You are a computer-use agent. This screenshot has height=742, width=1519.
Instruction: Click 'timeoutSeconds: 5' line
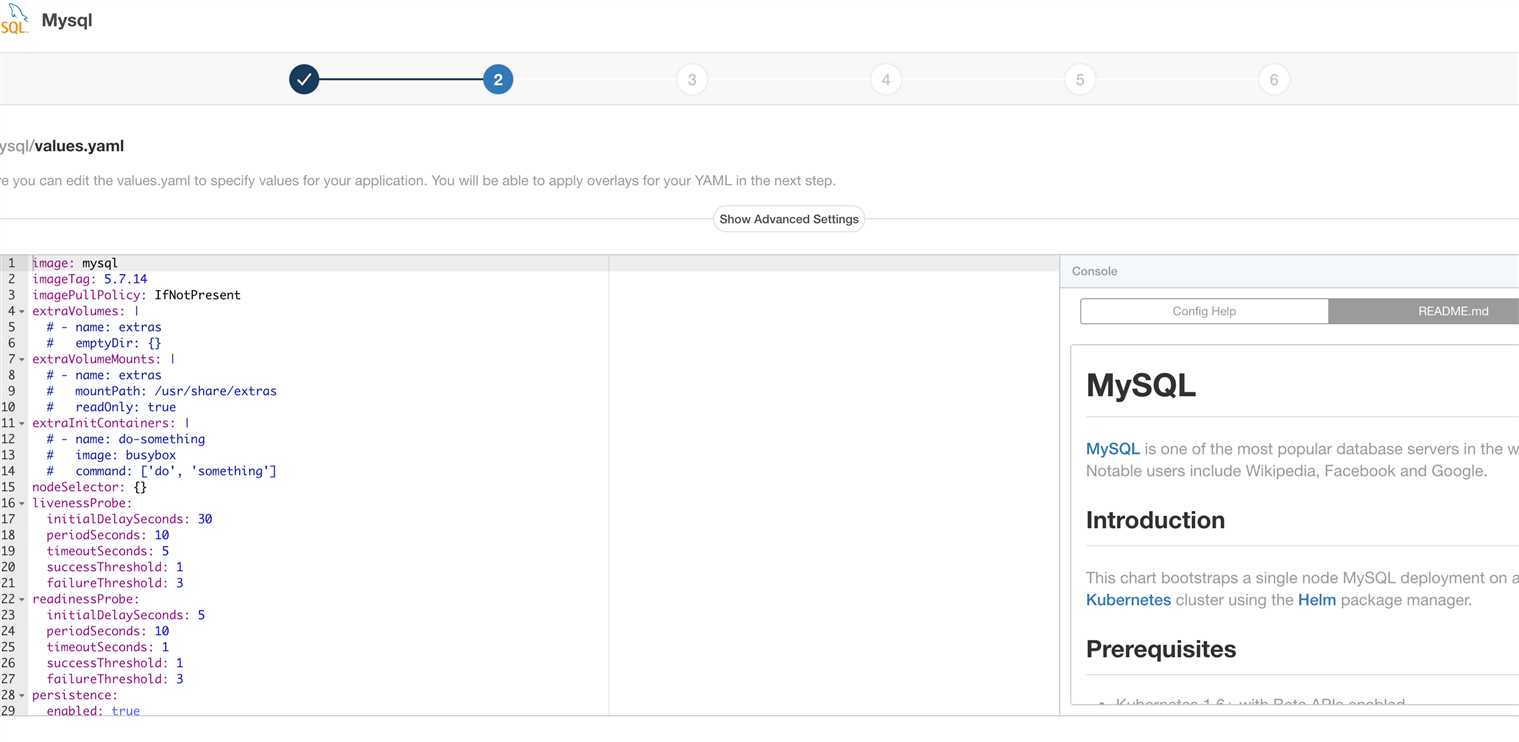[108, 551]
